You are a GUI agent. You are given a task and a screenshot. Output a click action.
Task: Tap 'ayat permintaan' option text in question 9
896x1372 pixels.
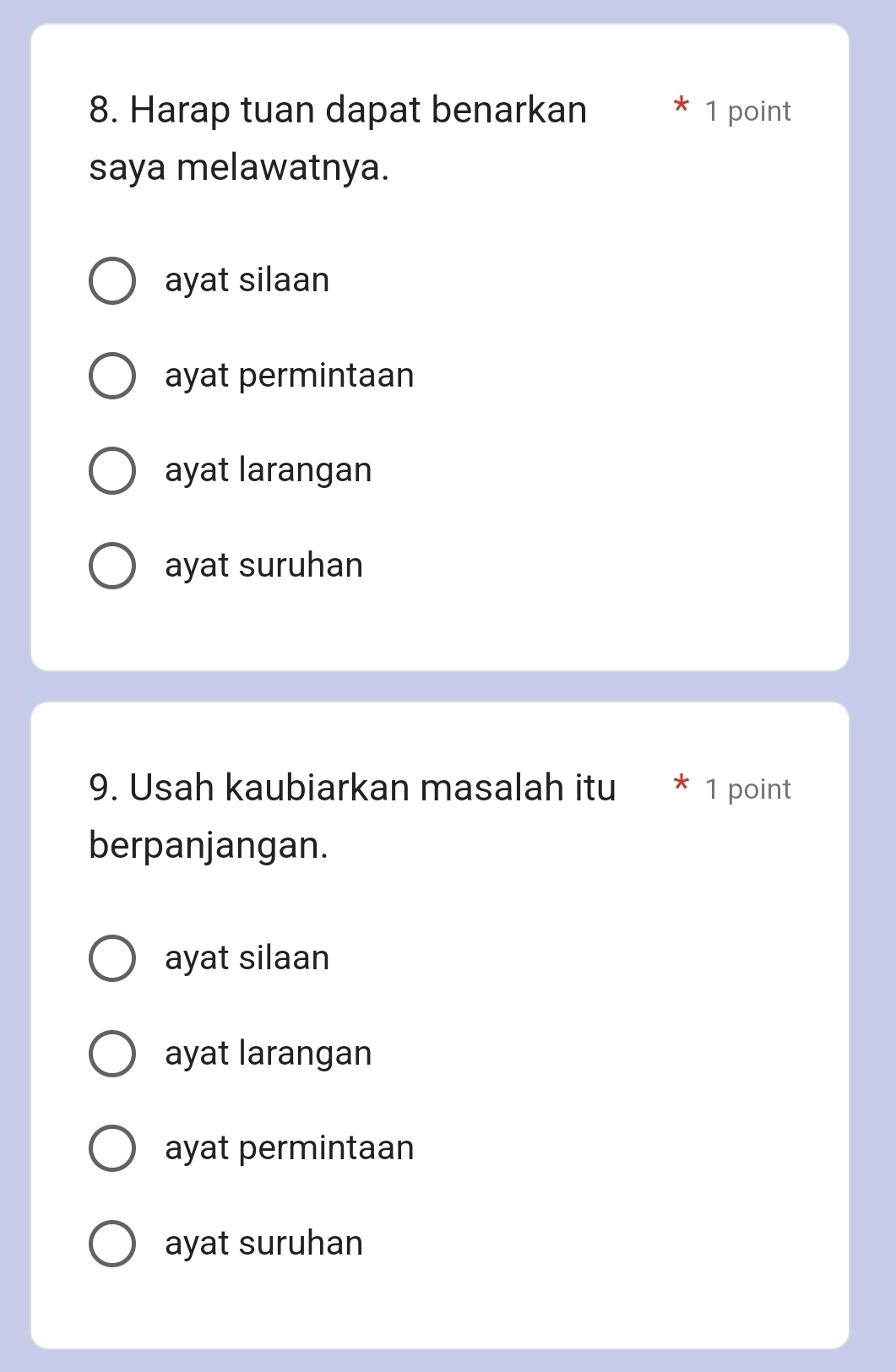[289, 1148]
